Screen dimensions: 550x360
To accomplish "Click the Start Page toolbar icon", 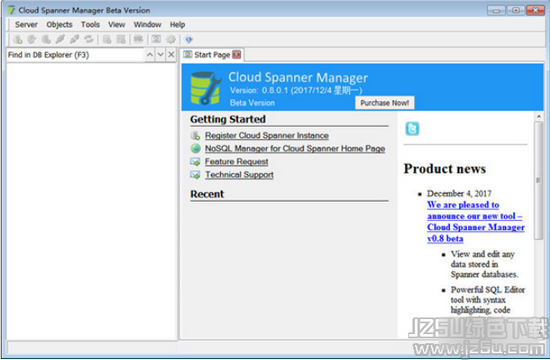I will pos(156,39).
